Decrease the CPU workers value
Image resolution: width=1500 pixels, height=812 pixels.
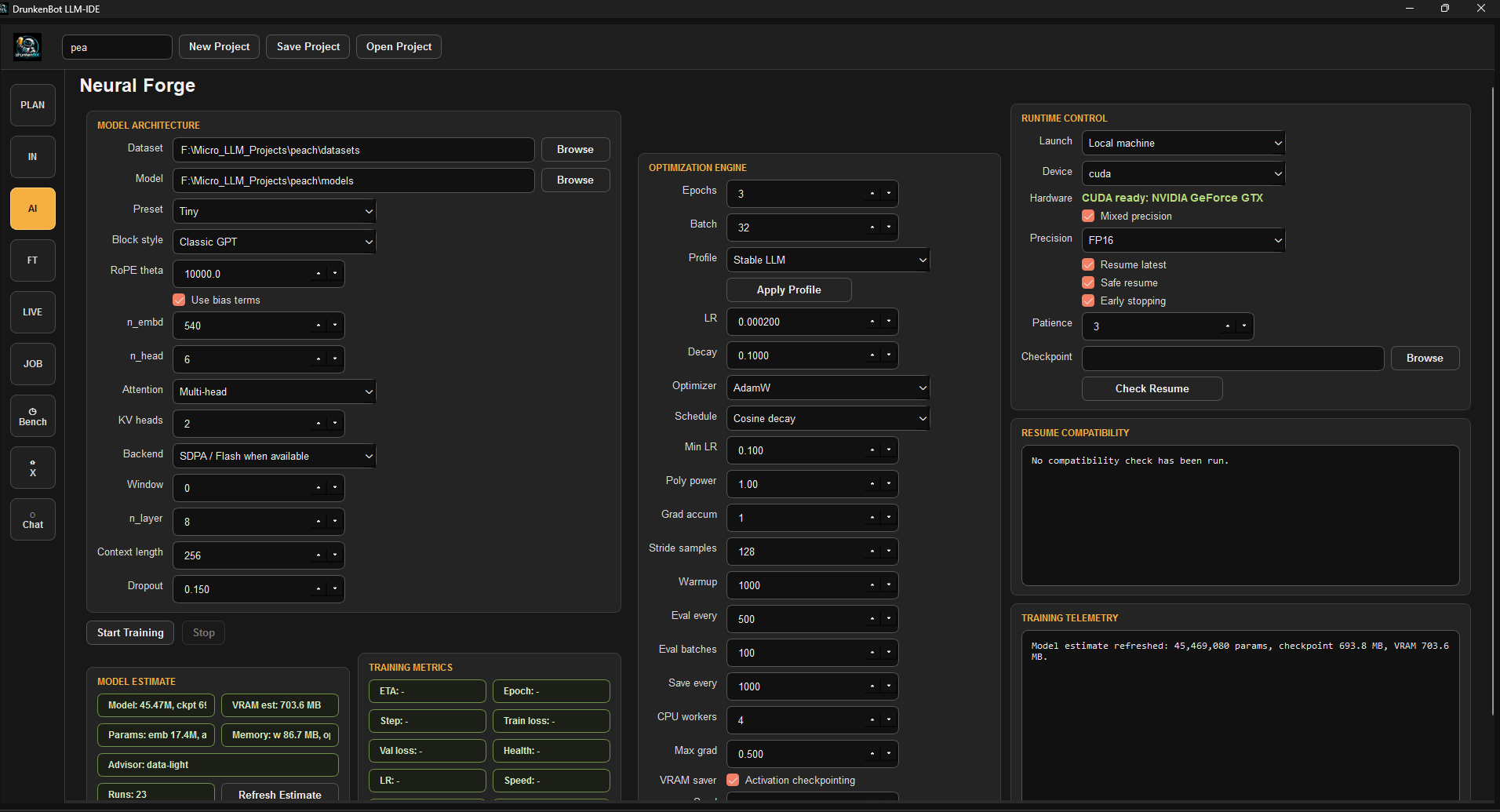(x=889, y=720)
